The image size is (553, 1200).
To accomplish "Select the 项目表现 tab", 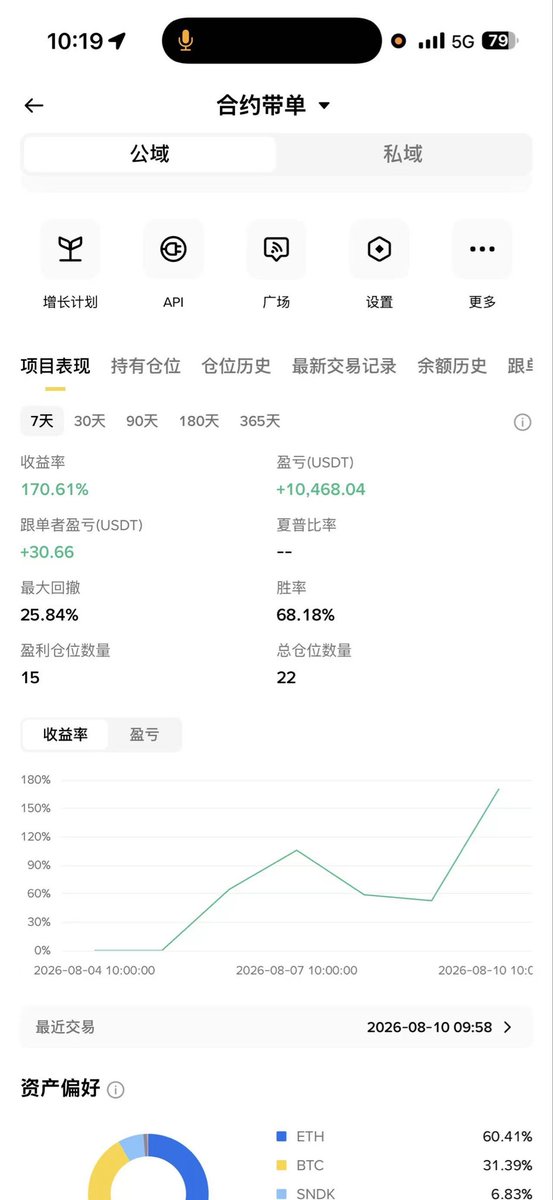I will [55, 366].
